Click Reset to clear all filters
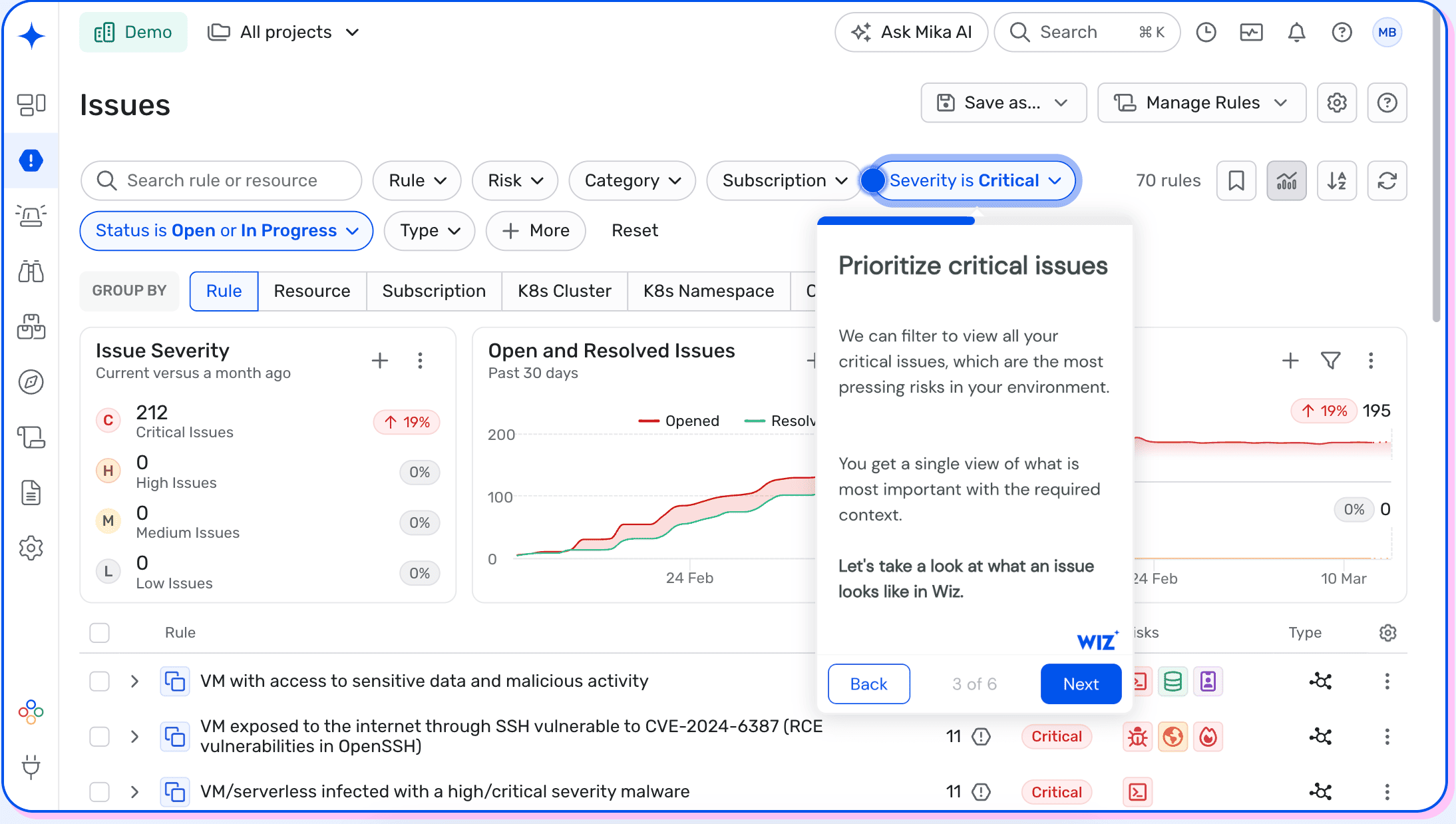The height and width of the screenshot is (824, 1456). tap(634, 230)
